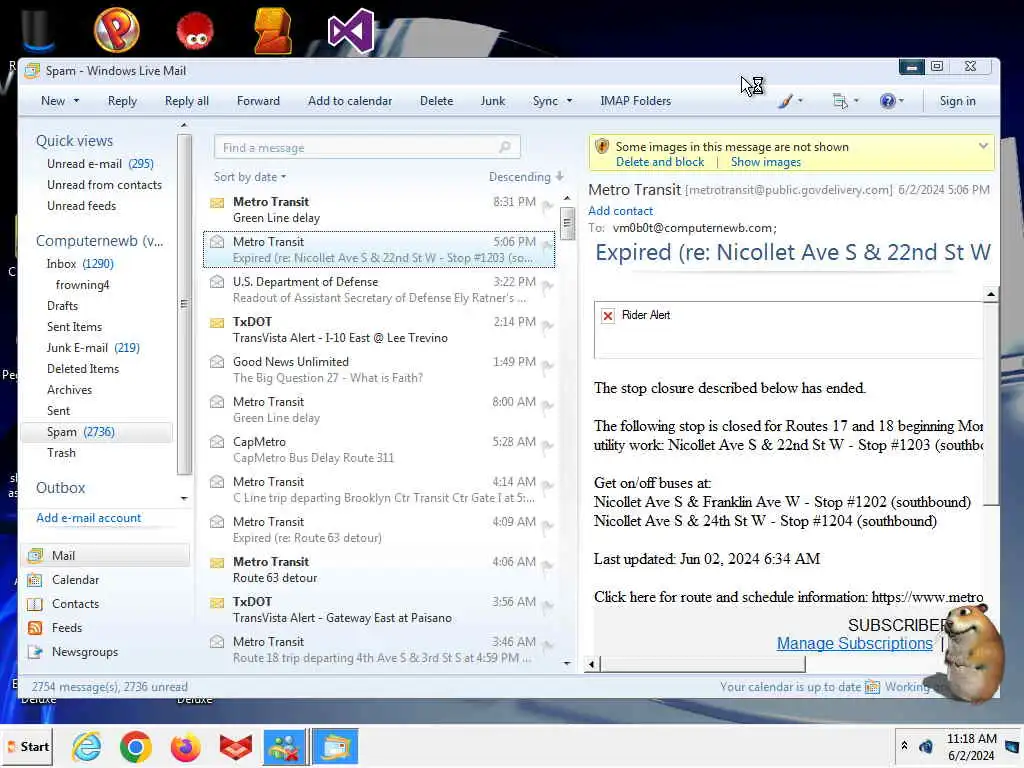Image resolution: width=1024 pixels, height=768 pixels.
Task: Click message list scrollbar down arrow
Action: coord(567,664)
